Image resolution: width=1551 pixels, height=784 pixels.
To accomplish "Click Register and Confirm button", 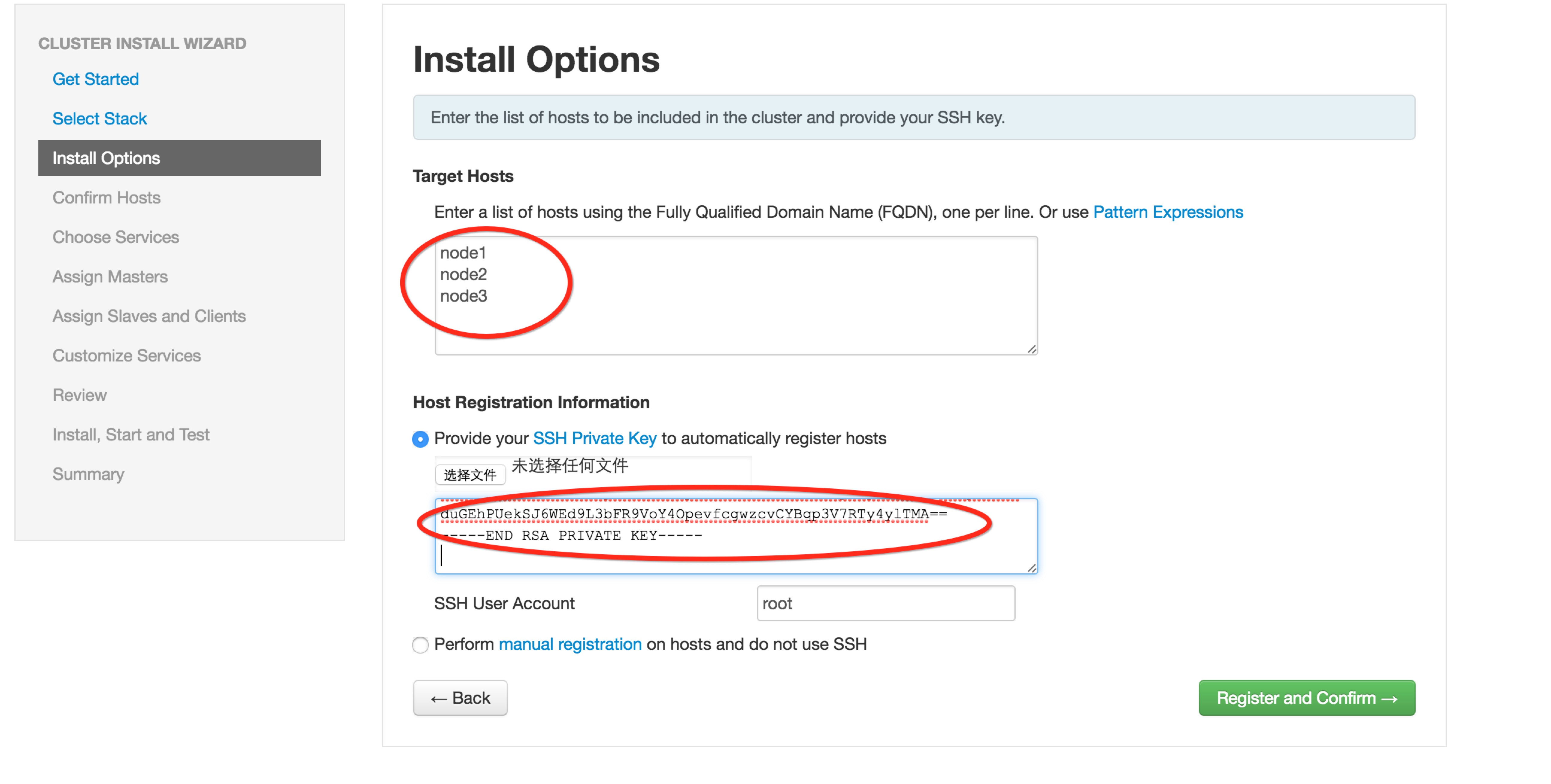I will pyautogui.click(x=1306, y=697).
